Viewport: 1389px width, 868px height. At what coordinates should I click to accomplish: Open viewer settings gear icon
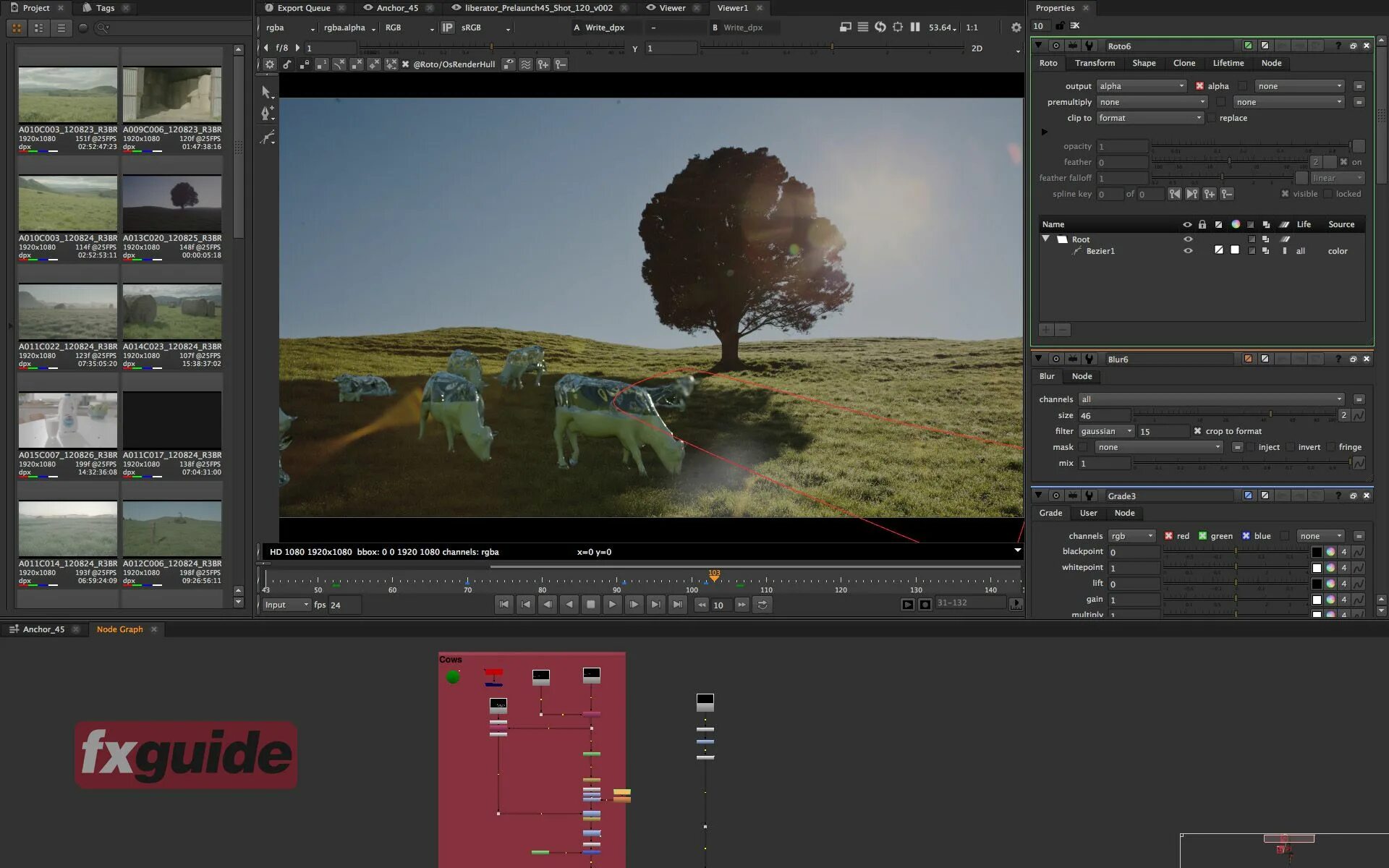pyautogui.click(x=1016, y=27)
